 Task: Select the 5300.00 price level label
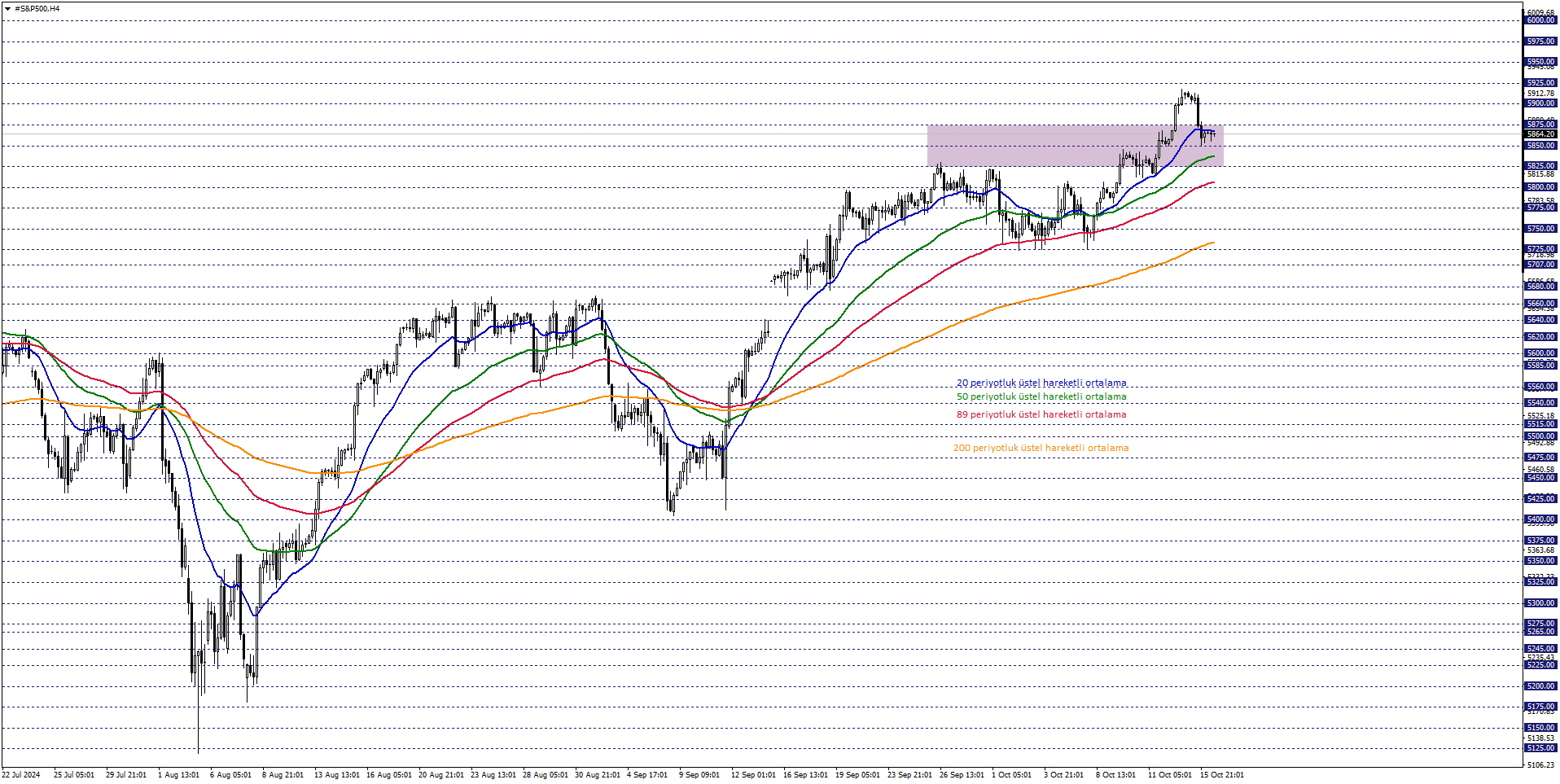(1540, 603)
